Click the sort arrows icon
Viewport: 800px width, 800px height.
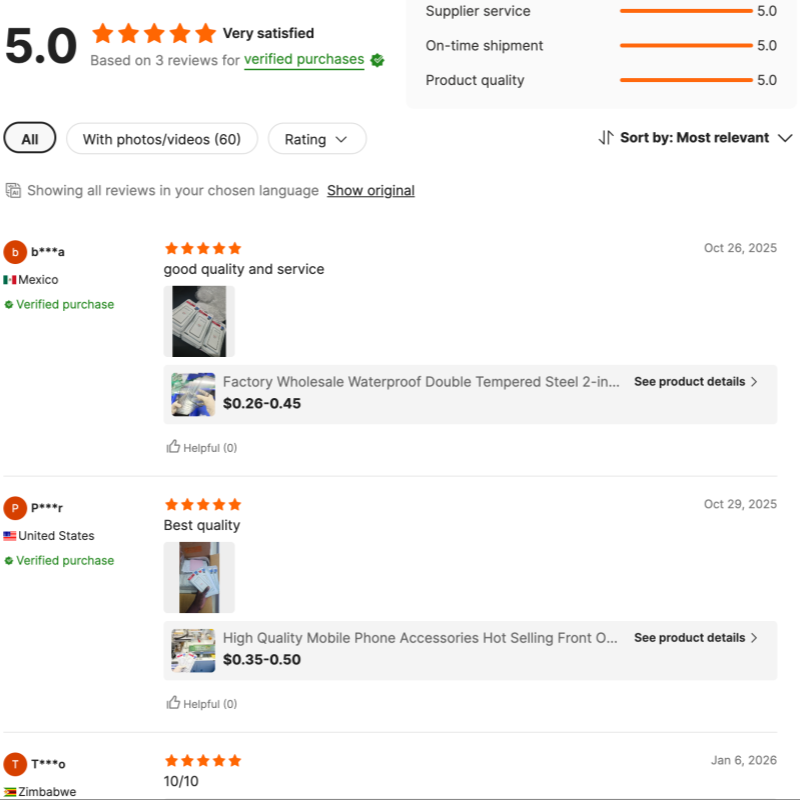[606, 138]
